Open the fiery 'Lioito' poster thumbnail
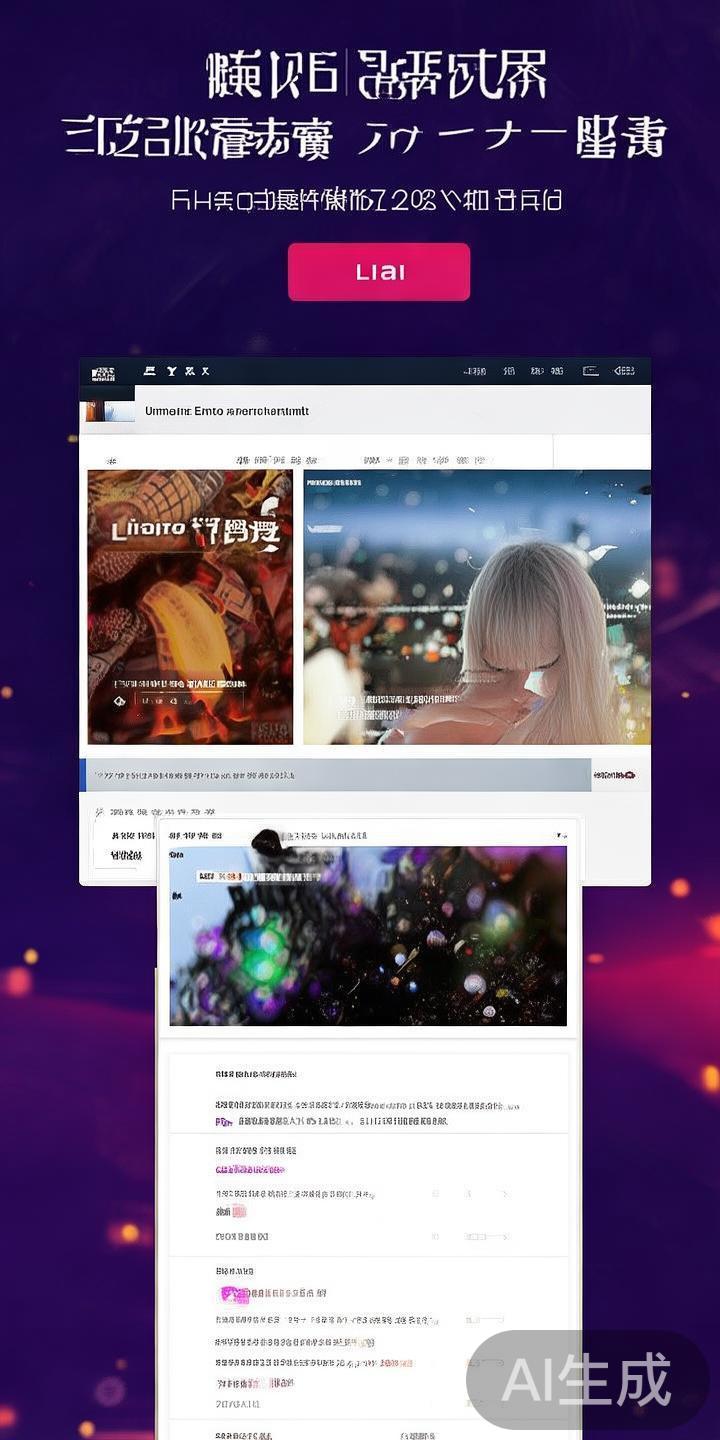 [190, 607]
